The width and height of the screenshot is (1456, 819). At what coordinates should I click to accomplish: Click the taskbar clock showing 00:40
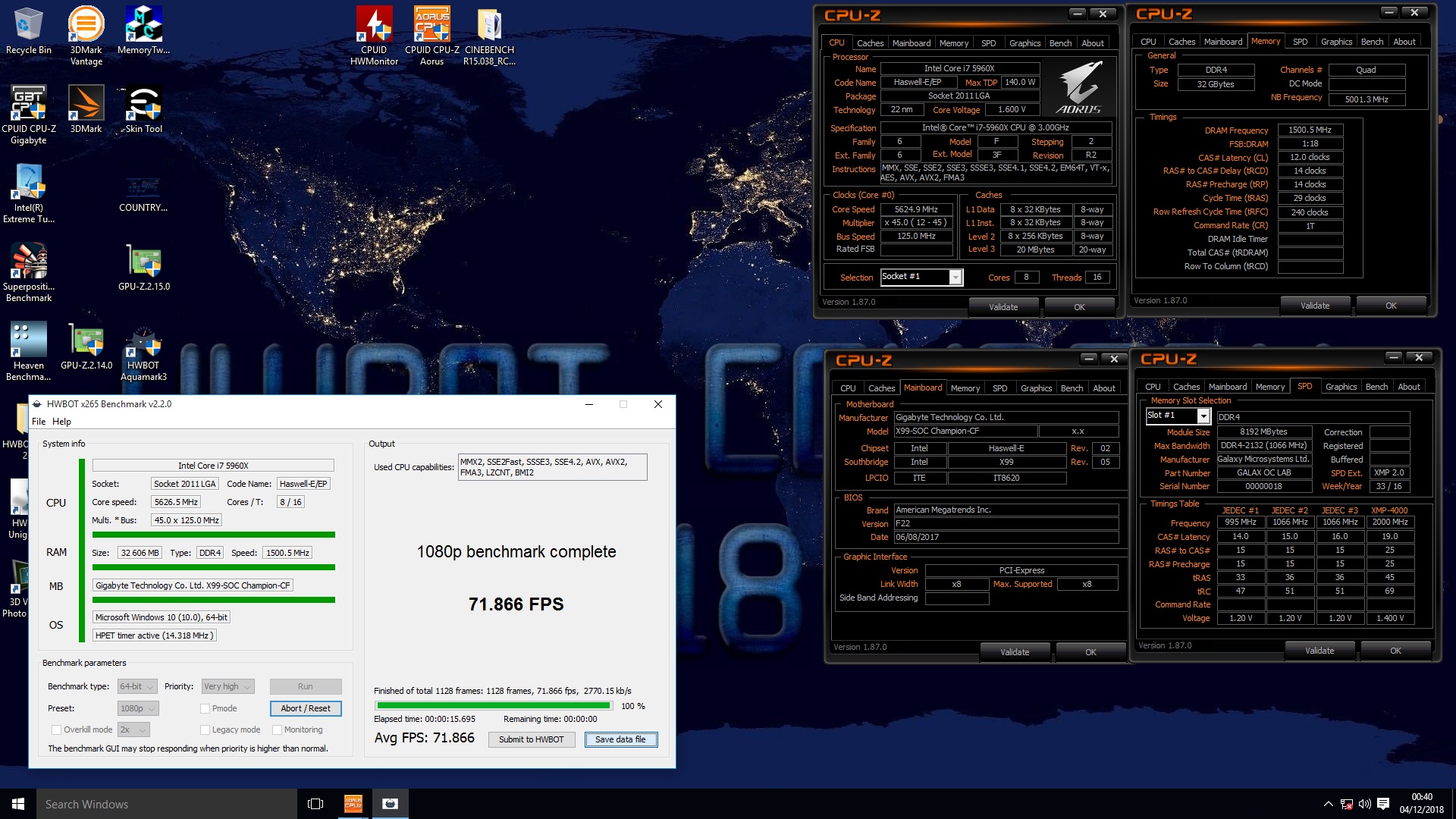pyautogui.click(x=1422, y=804)
